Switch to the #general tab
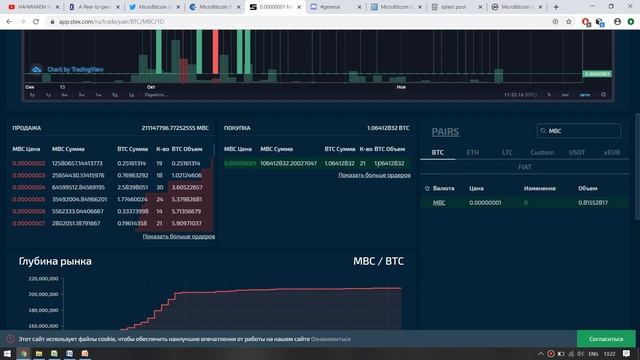This screenshot has height=360, width=640. (x=336, y=7)
